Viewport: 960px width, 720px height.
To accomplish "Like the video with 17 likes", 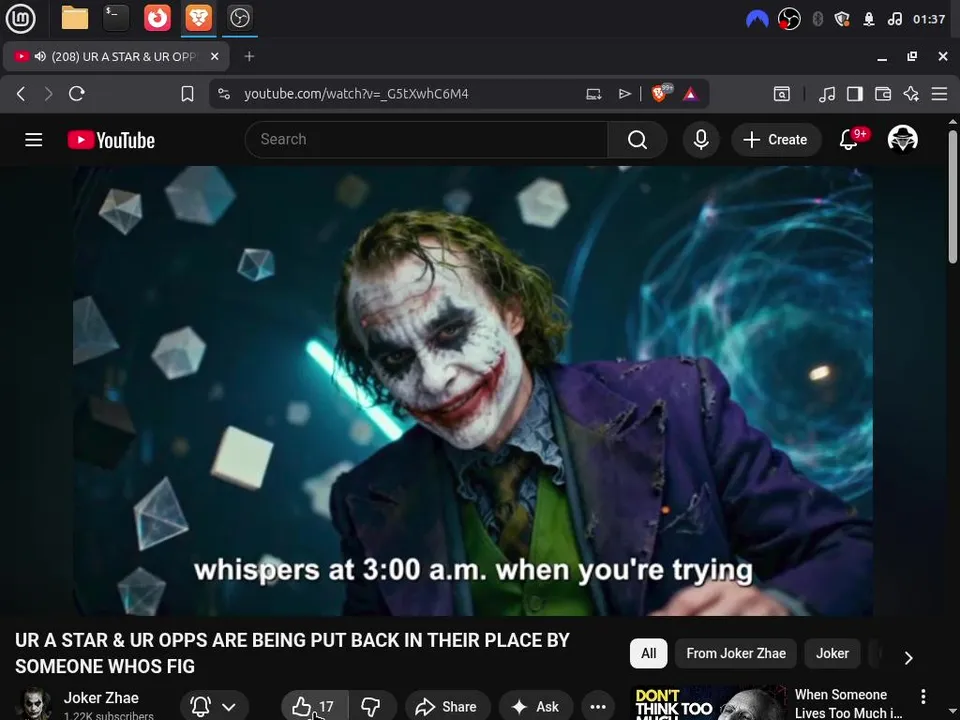I will click(315, 707).
